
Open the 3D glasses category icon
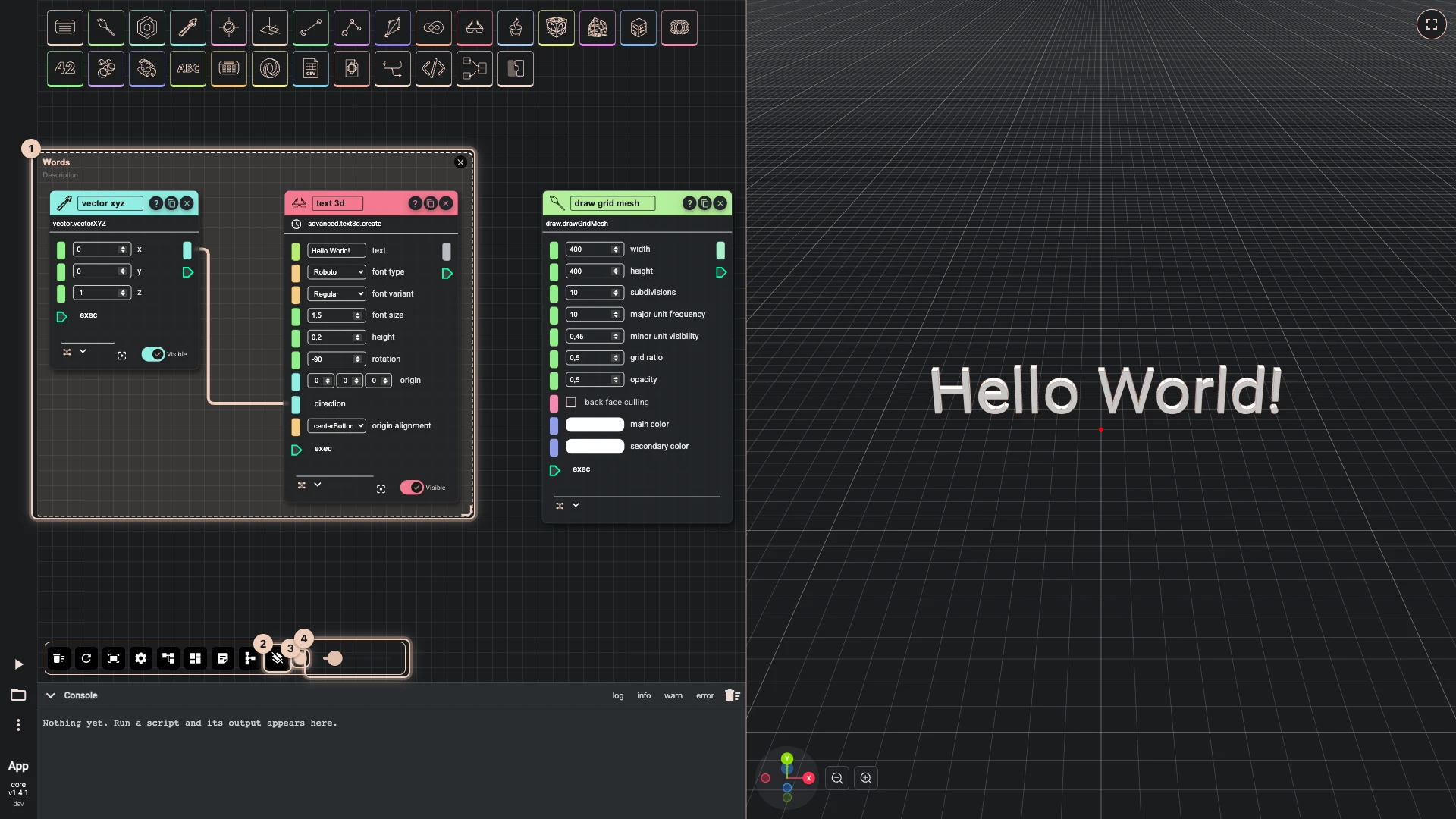tap(475, 27)
